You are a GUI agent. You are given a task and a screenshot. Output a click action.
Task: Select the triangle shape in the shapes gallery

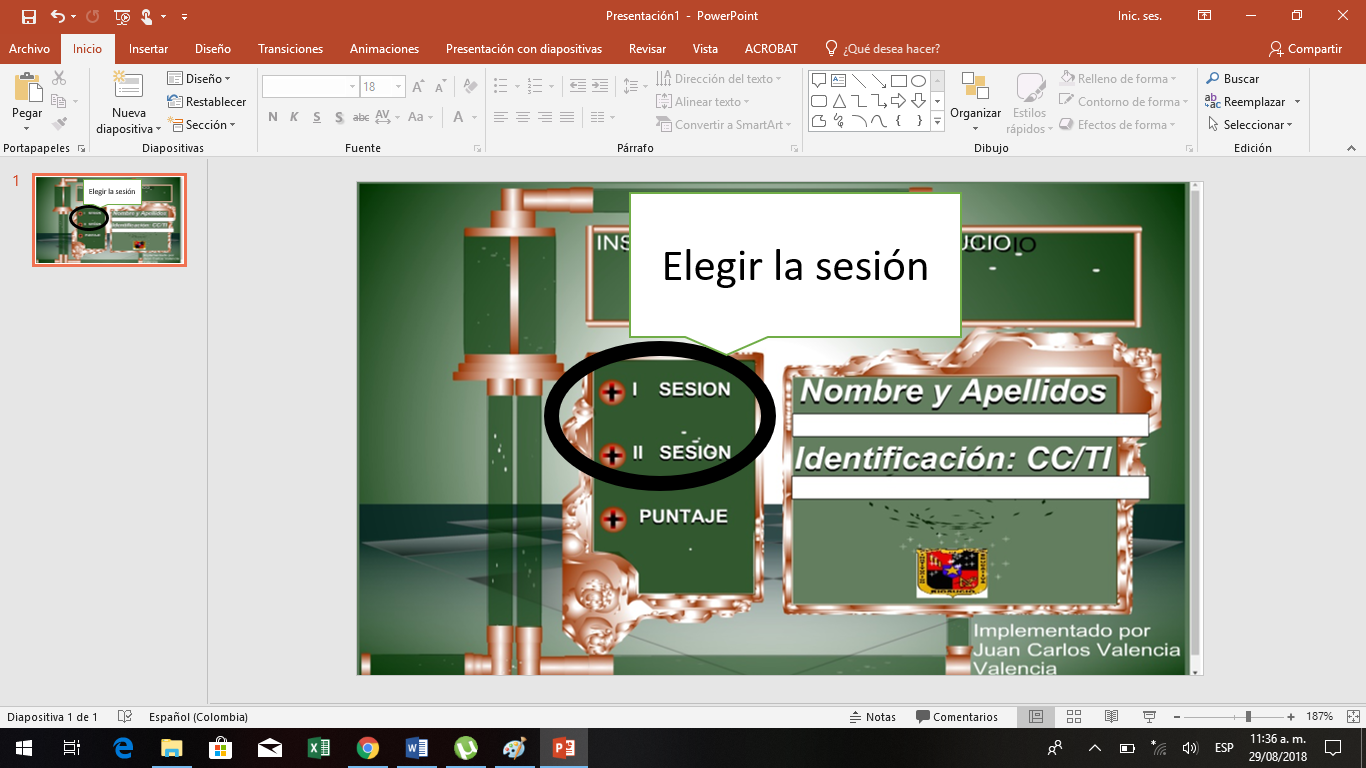(840, 101)
